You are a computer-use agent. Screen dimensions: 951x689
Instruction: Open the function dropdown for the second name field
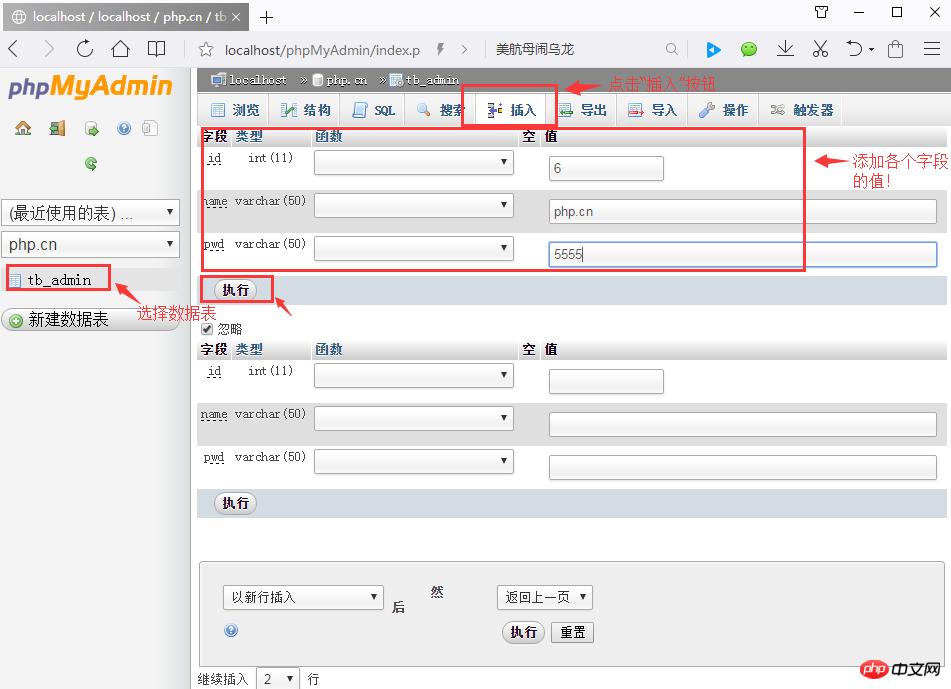pos(414,418)
